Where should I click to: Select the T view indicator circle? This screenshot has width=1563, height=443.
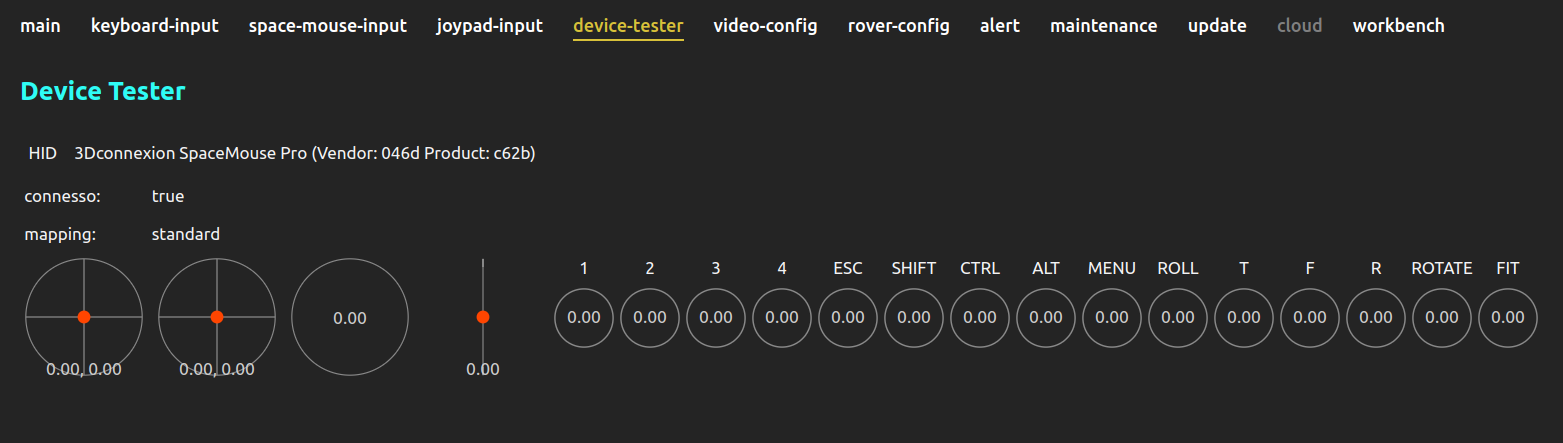1244,317
